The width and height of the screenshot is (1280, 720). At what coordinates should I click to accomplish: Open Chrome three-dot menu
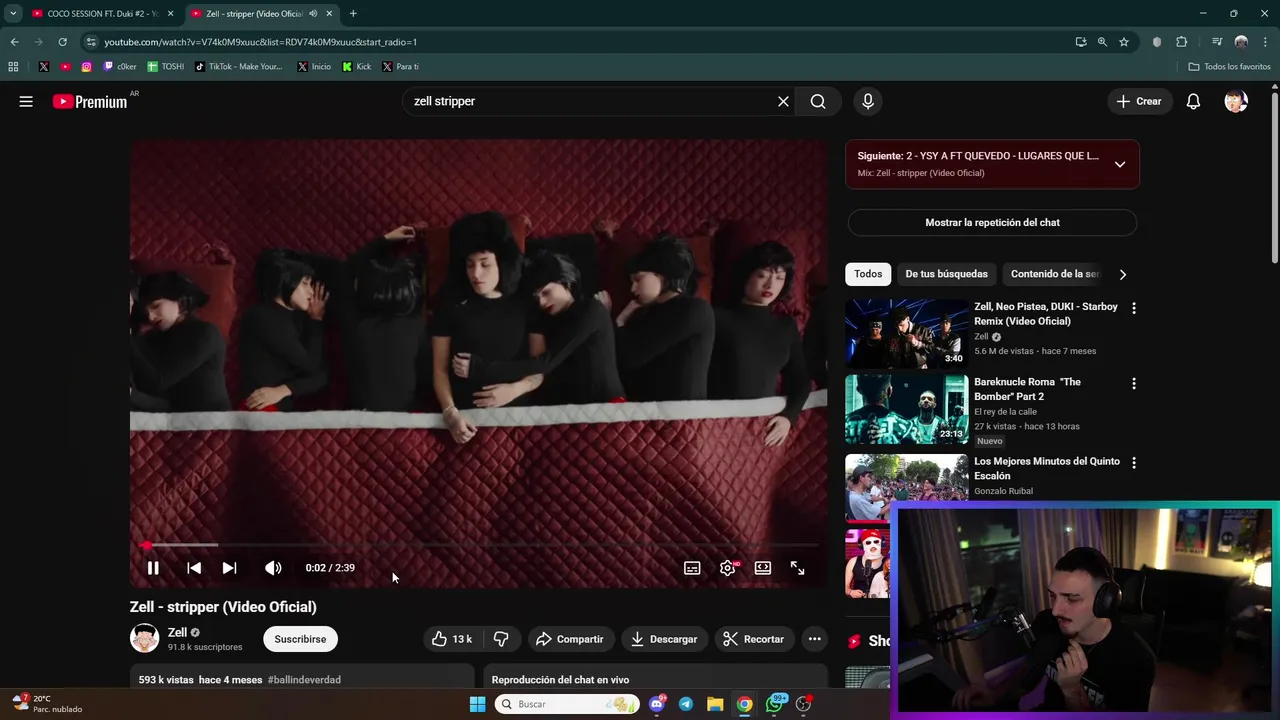pos(1266,42)
